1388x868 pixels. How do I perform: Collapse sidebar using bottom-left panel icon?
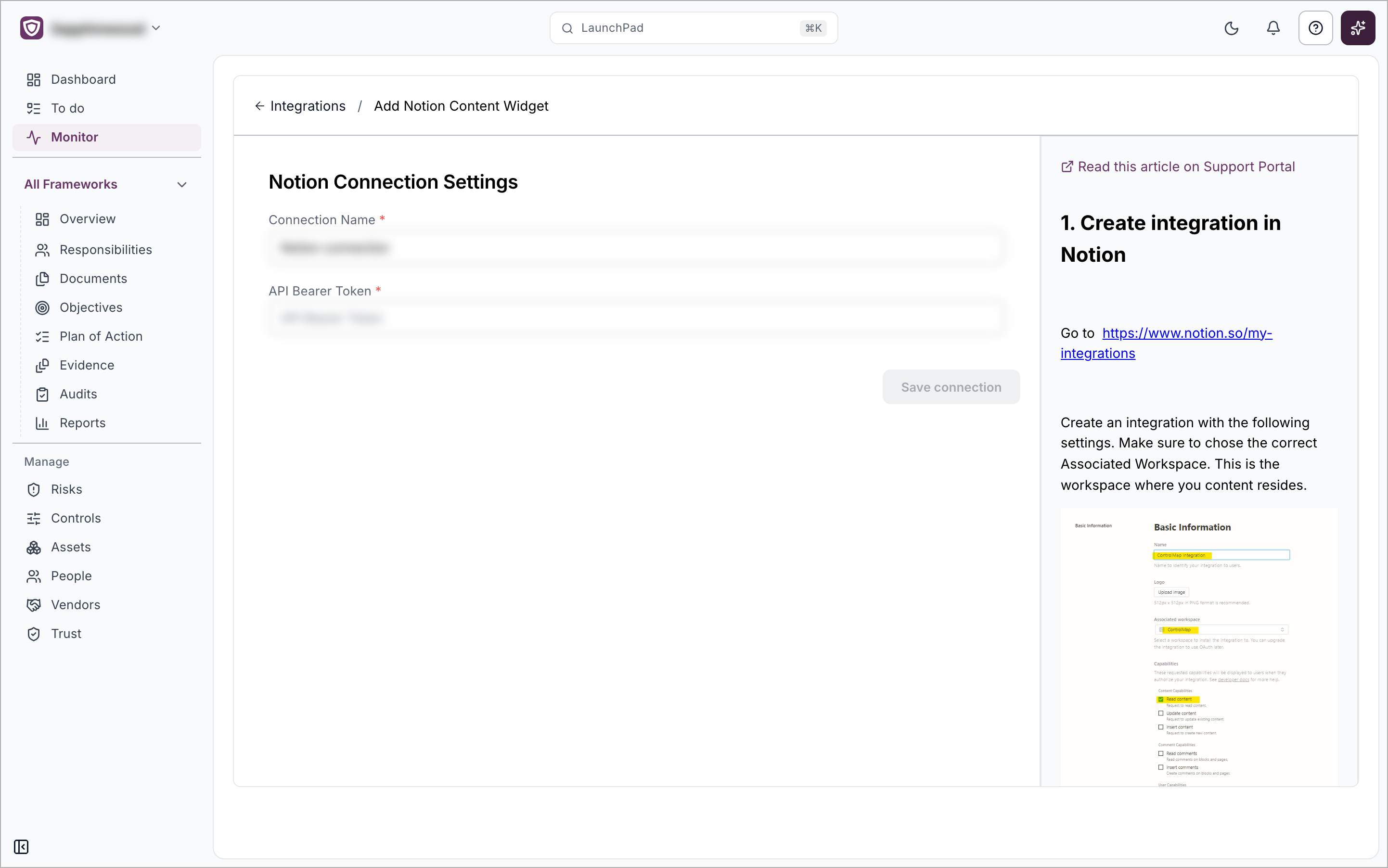click(x=21, y=847)
